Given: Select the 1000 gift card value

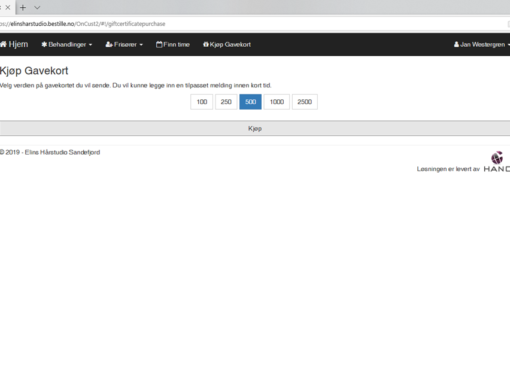Looking at the screenshot, I should point(277,102).
